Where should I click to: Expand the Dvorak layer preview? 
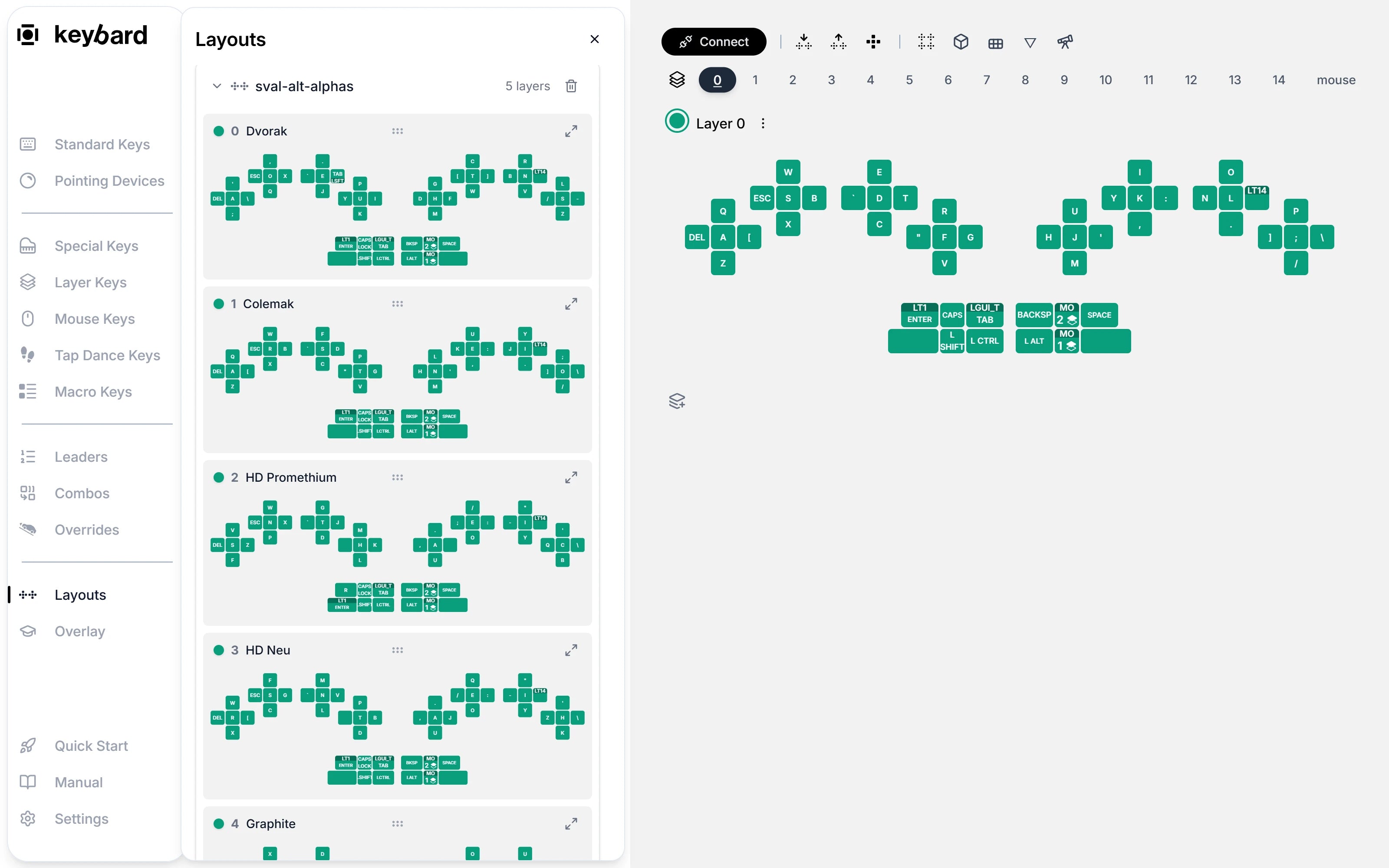tap(571, 131)
